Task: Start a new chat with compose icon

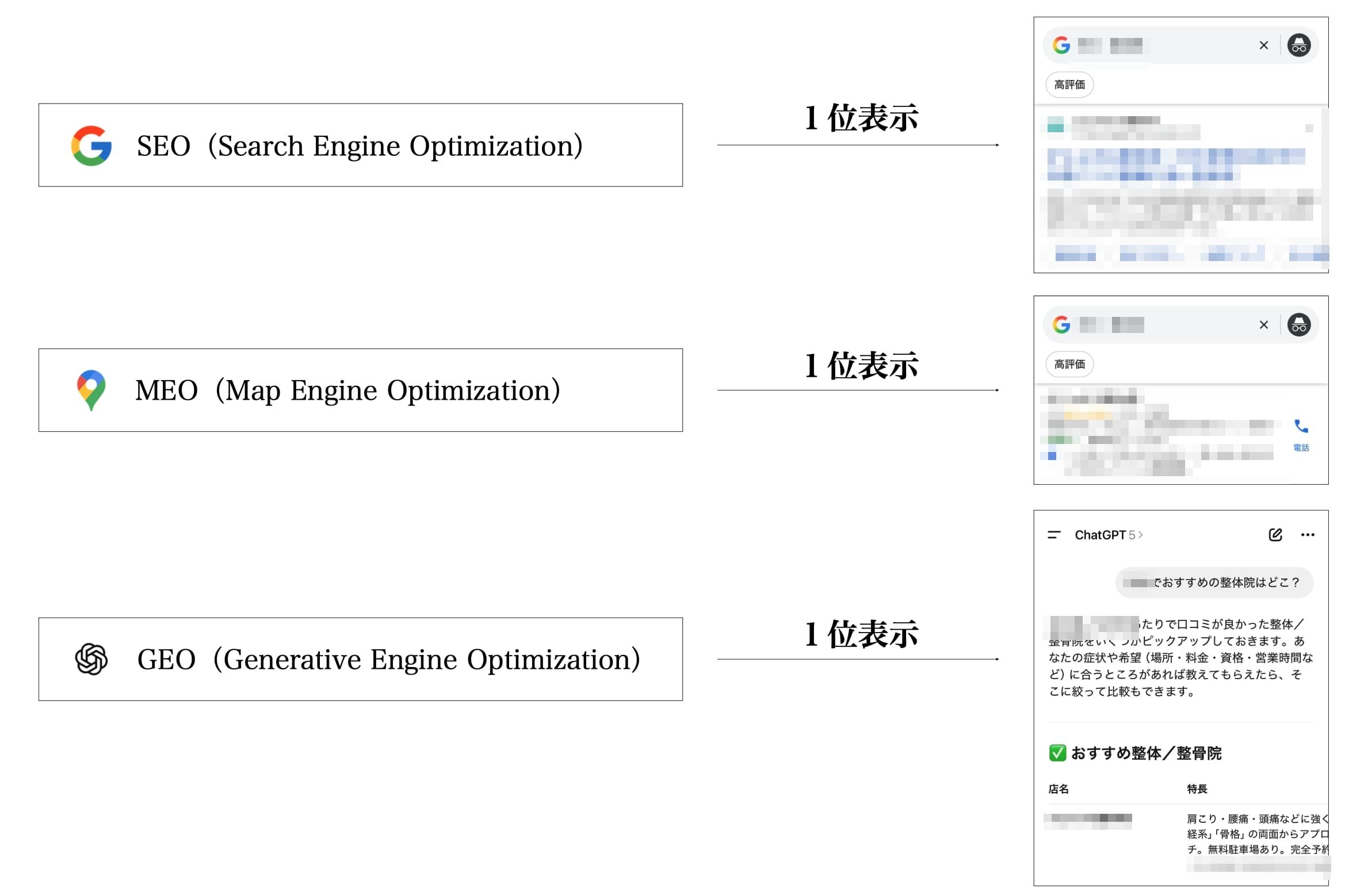Action: (x=1275, y=535)
